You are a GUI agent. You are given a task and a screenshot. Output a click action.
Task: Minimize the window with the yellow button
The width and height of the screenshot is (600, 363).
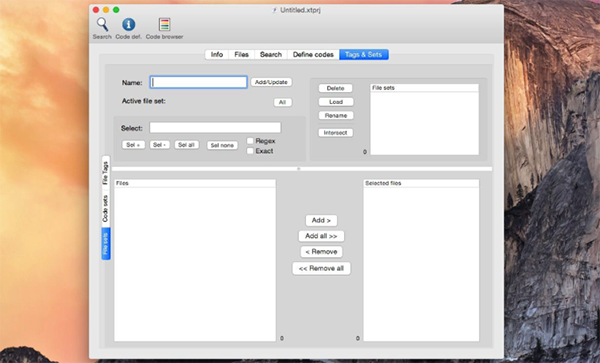click(106, 10)
